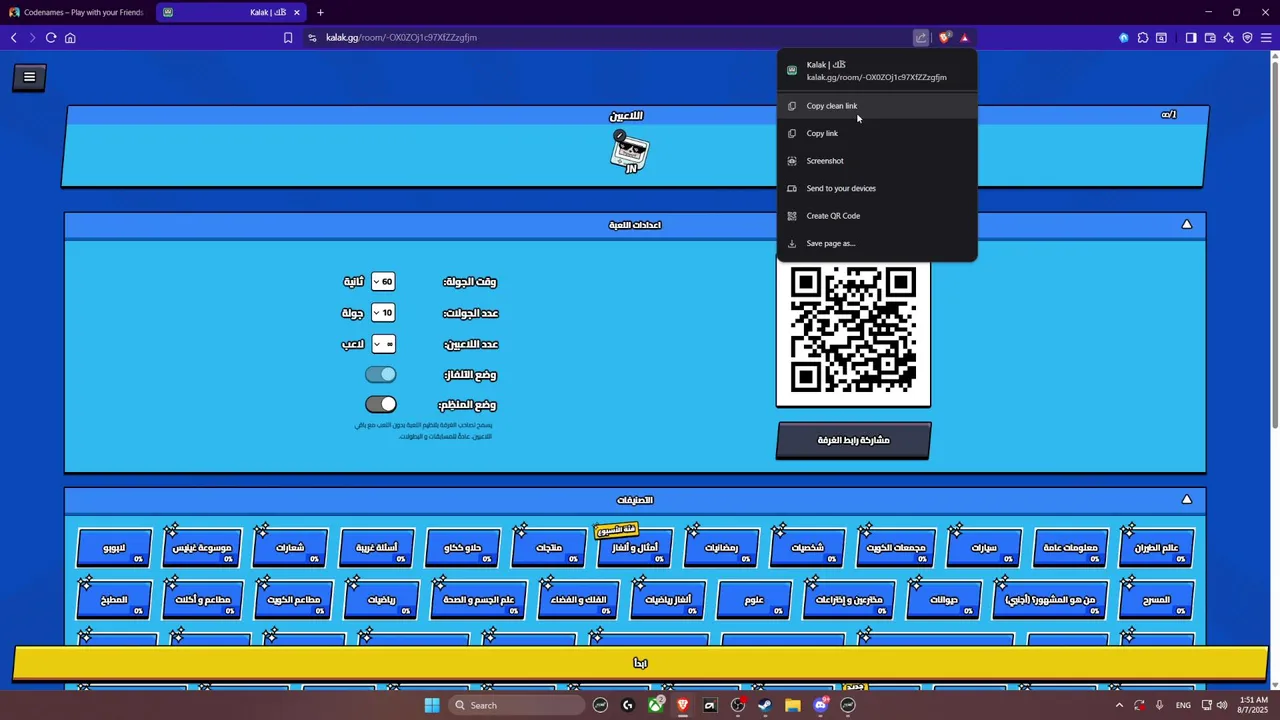The image size is (1280, 720).
Task: Open Discord from the taskbar
Action: tap(820, 705)
